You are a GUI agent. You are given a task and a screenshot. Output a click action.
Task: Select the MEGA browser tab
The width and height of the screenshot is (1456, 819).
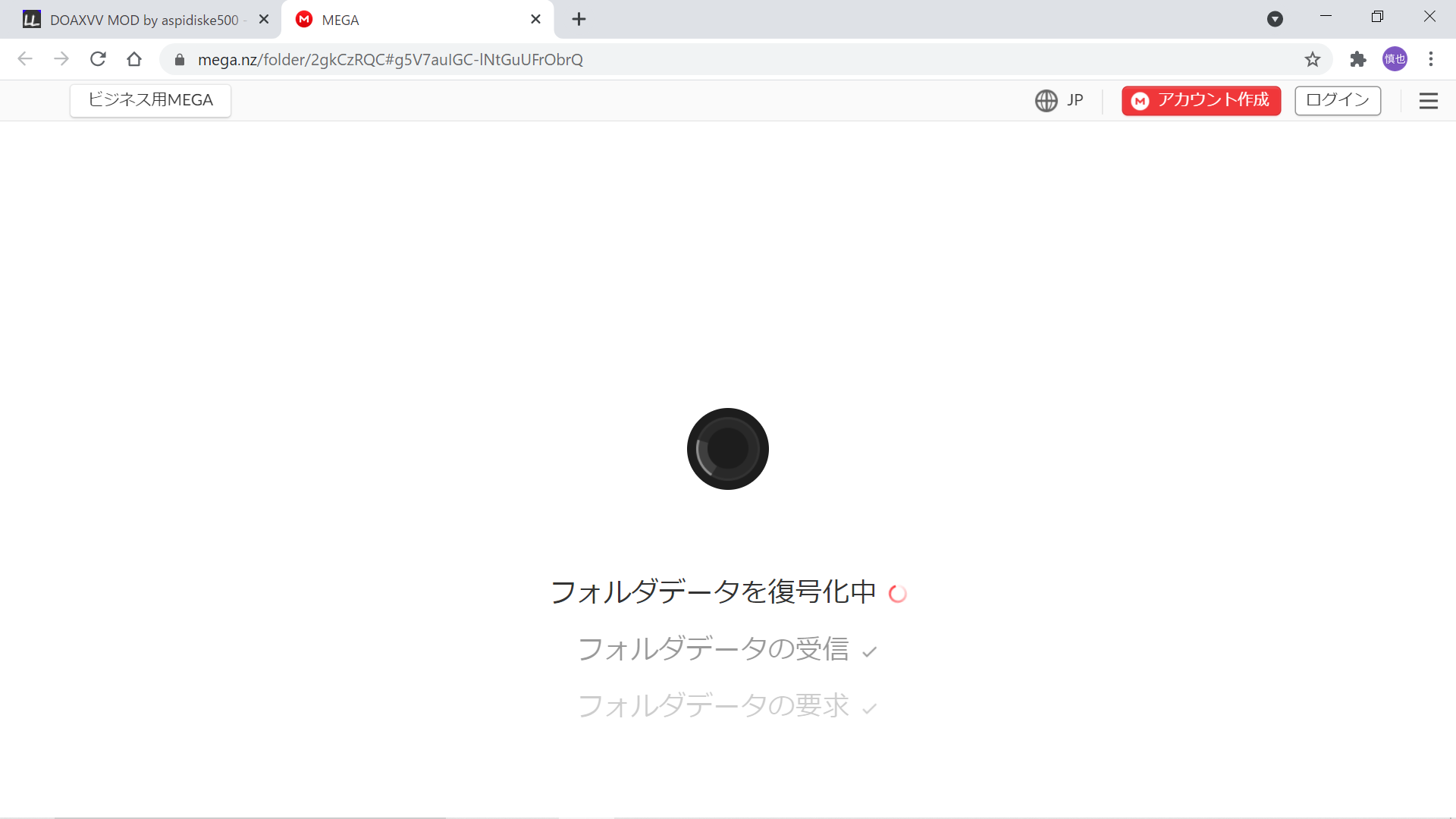click(x=417, y=20)
